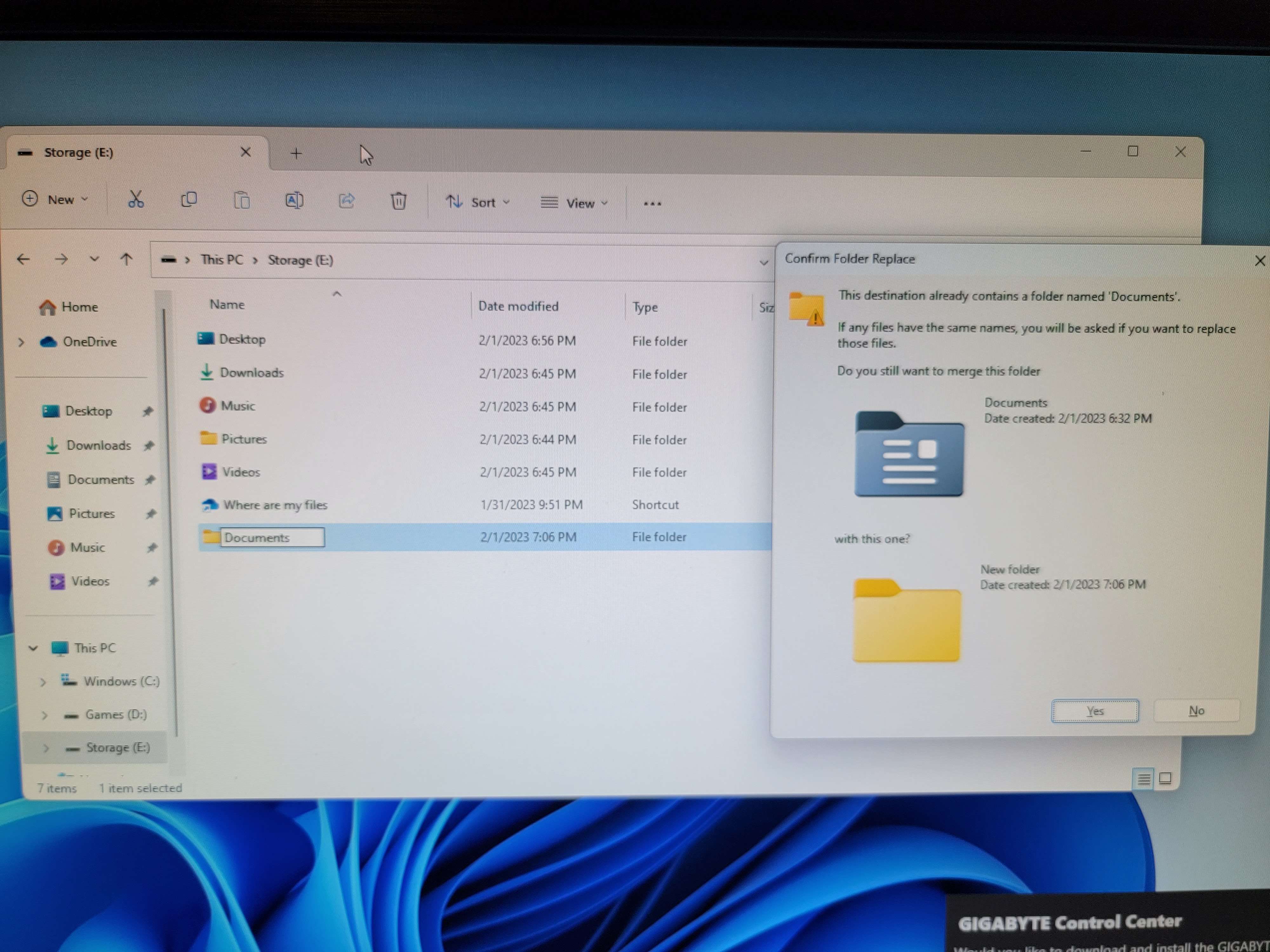
Task: Expand the address bar history dropdown
Action: 763,263
